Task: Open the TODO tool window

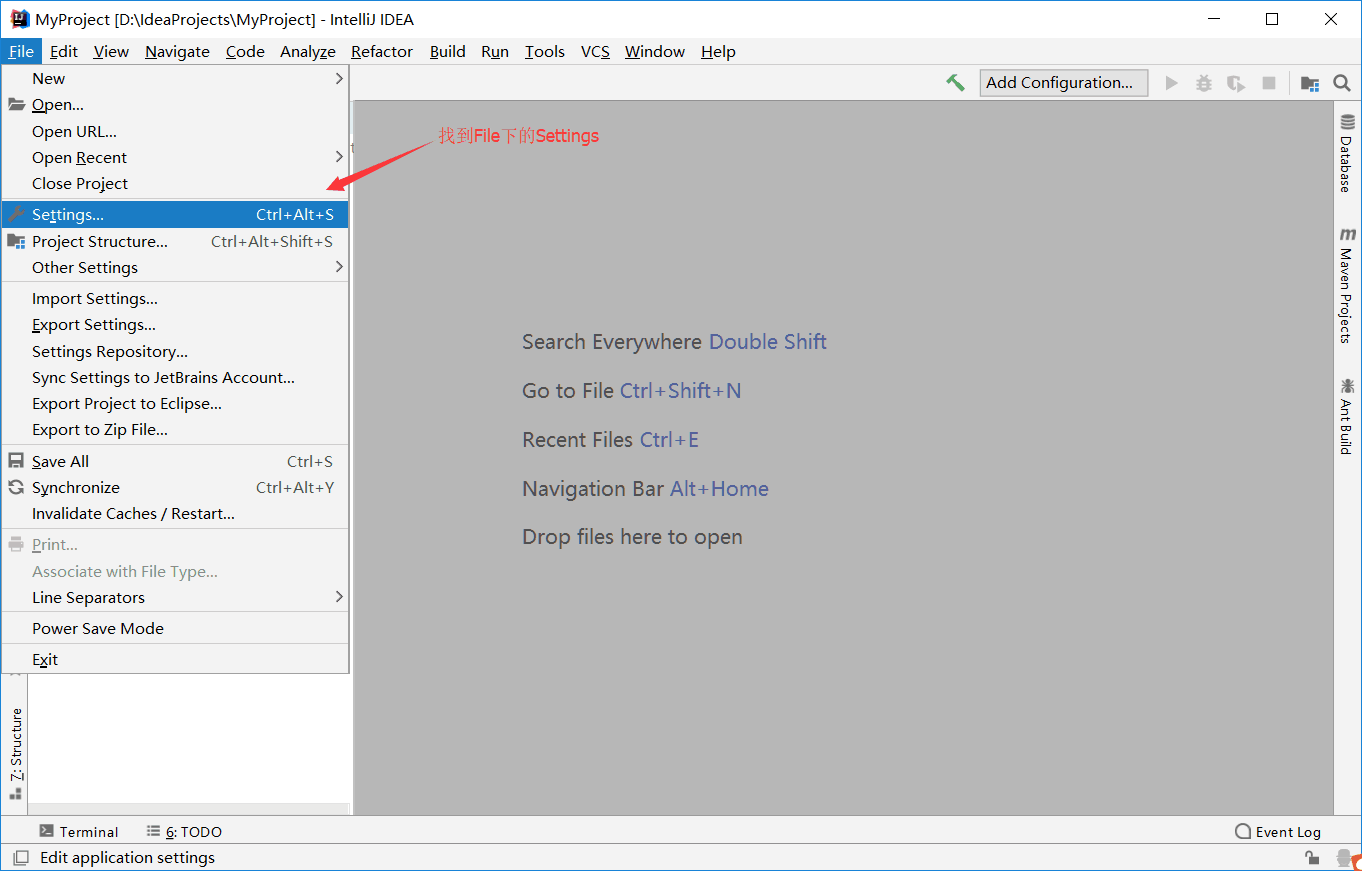Action: click(184, 832)
